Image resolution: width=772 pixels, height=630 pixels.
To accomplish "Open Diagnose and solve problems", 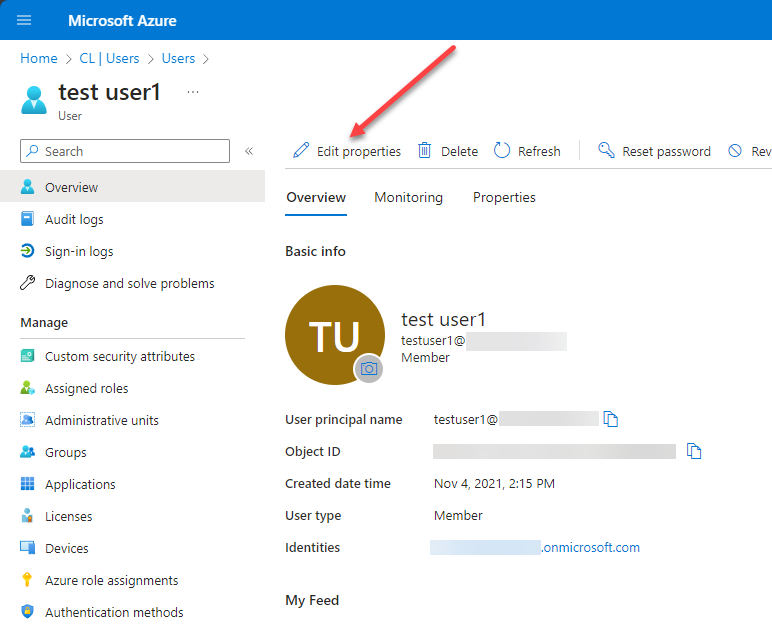I will pyautogui.click(x=130, y=284).
